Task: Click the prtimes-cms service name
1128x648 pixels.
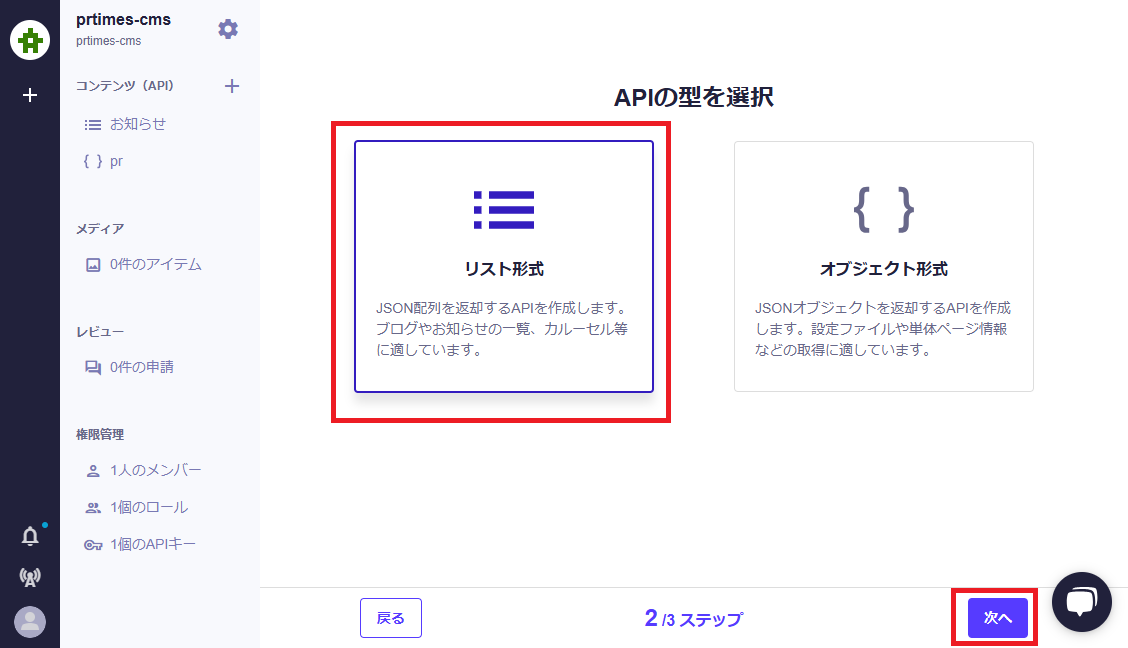Action: coord(124,19)
